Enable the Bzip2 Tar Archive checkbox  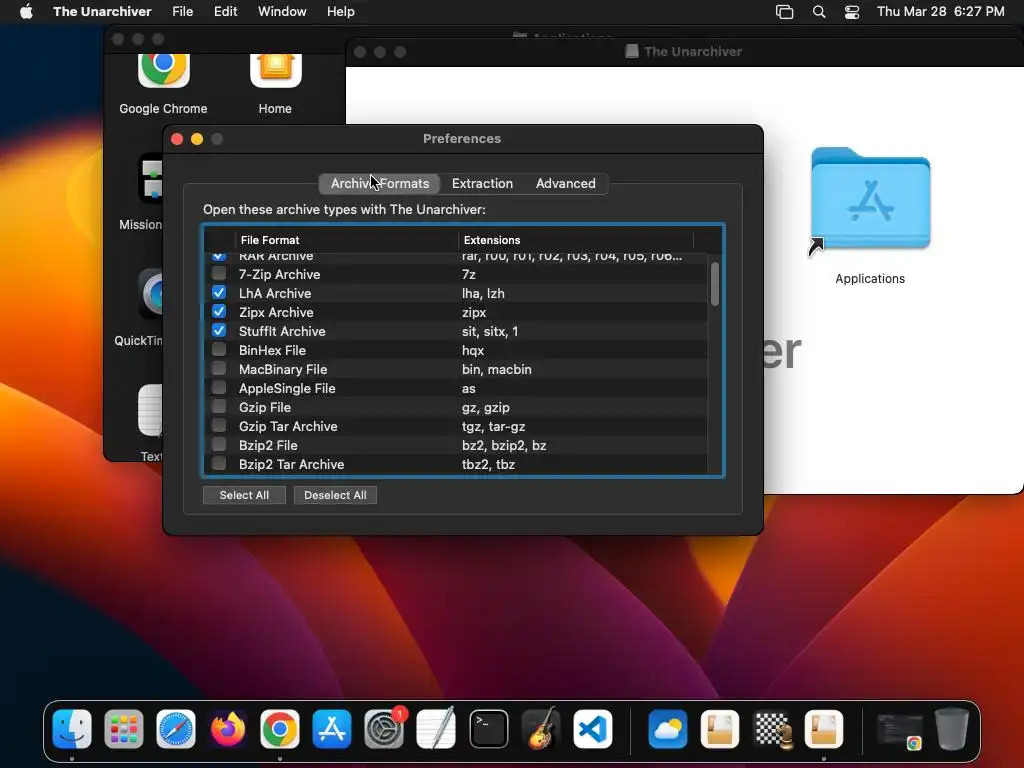[219, 463]
